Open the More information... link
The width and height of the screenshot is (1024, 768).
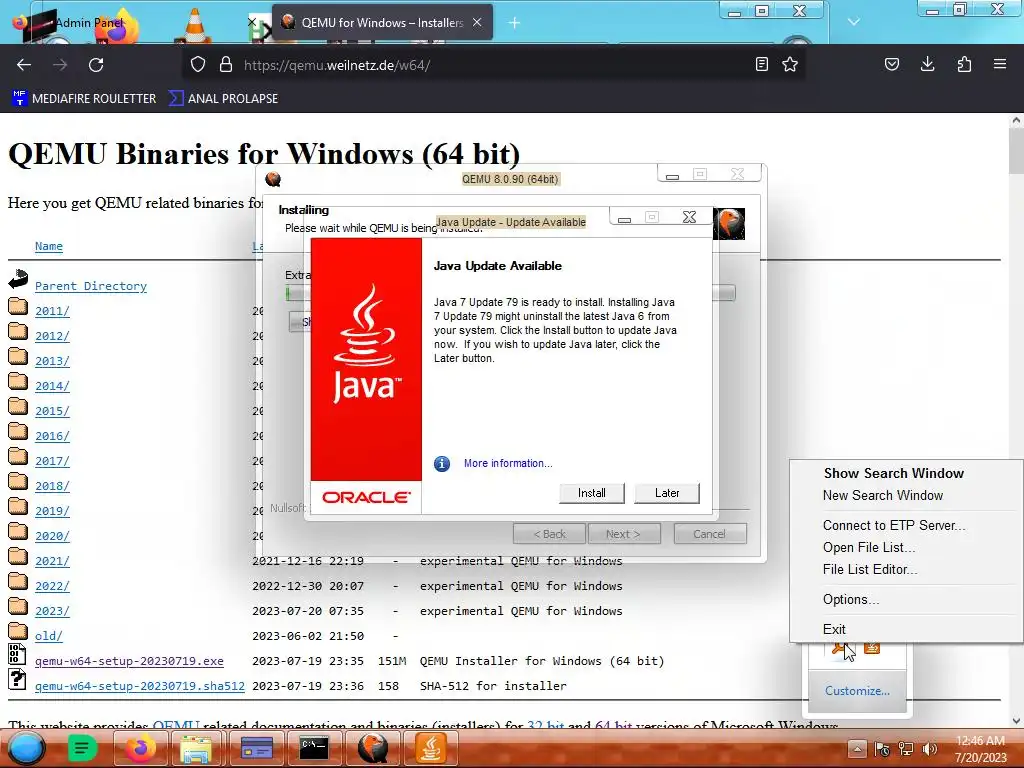pyautogui.click(x=508, y=463)
